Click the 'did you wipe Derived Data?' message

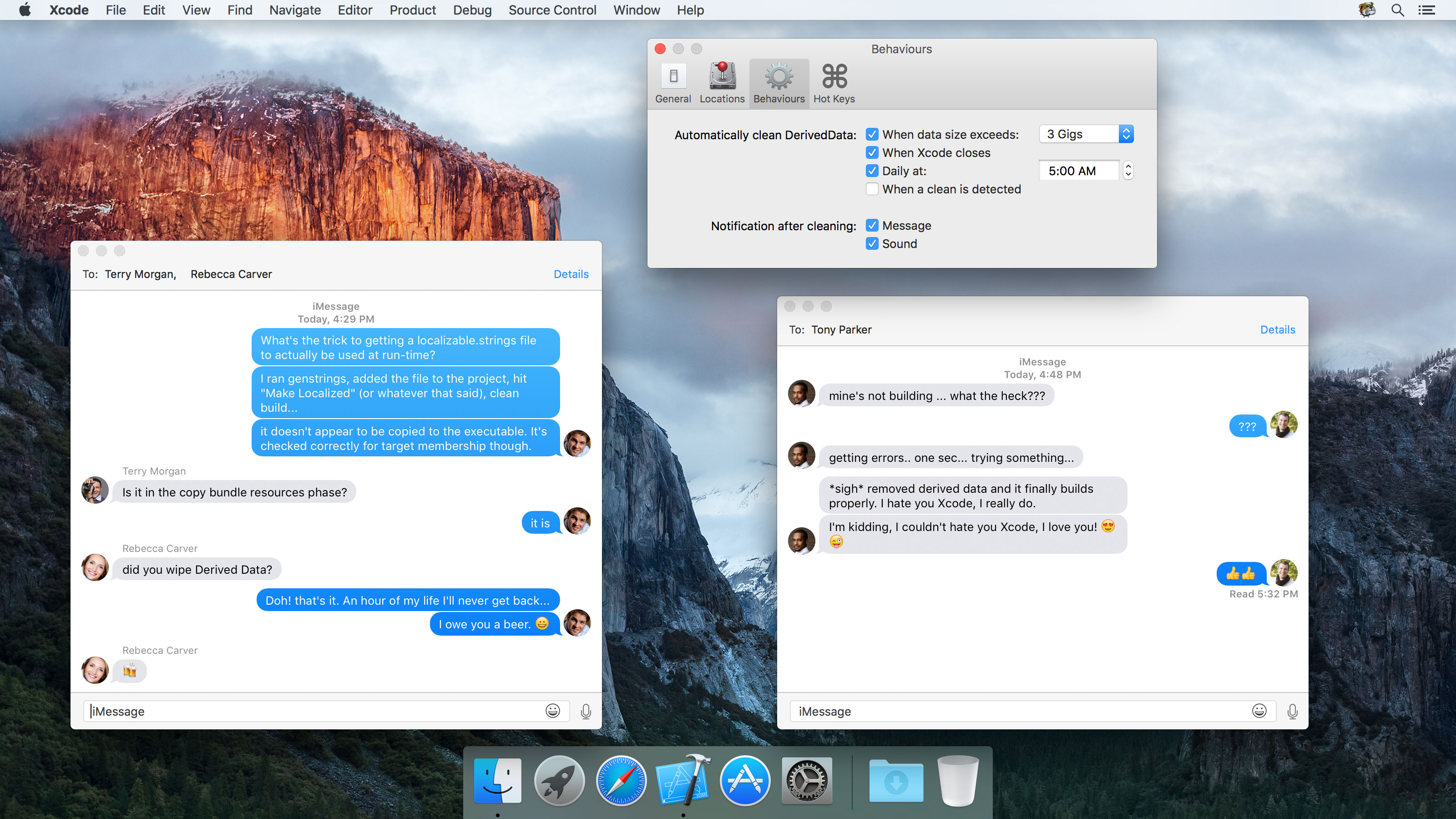197,570
